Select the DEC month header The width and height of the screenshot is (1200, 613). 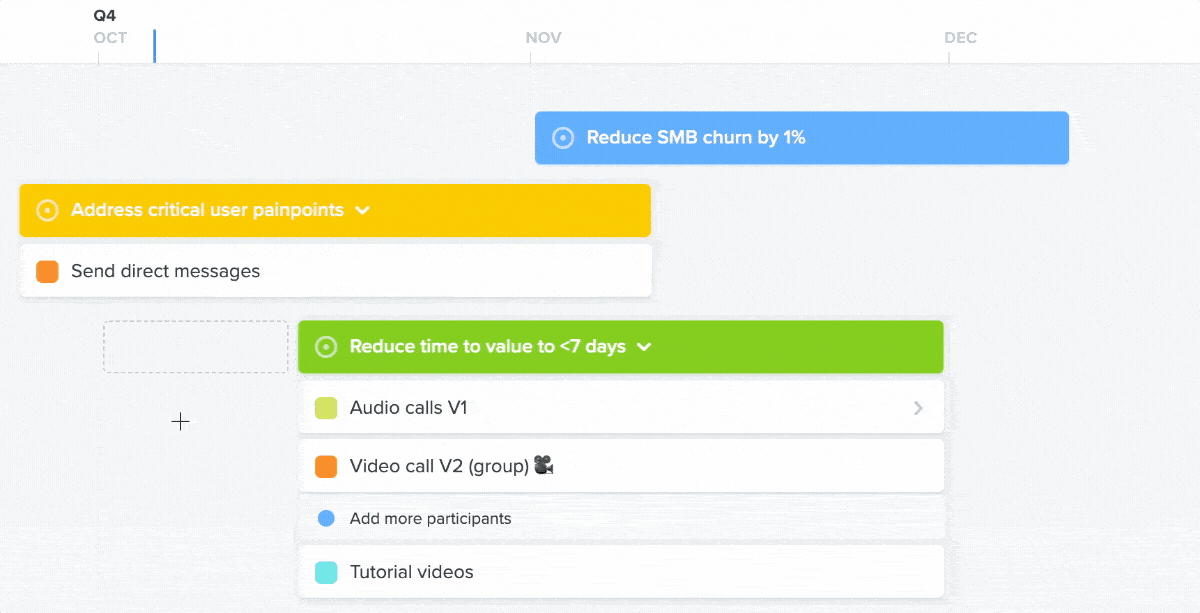(x=961, y=38)
